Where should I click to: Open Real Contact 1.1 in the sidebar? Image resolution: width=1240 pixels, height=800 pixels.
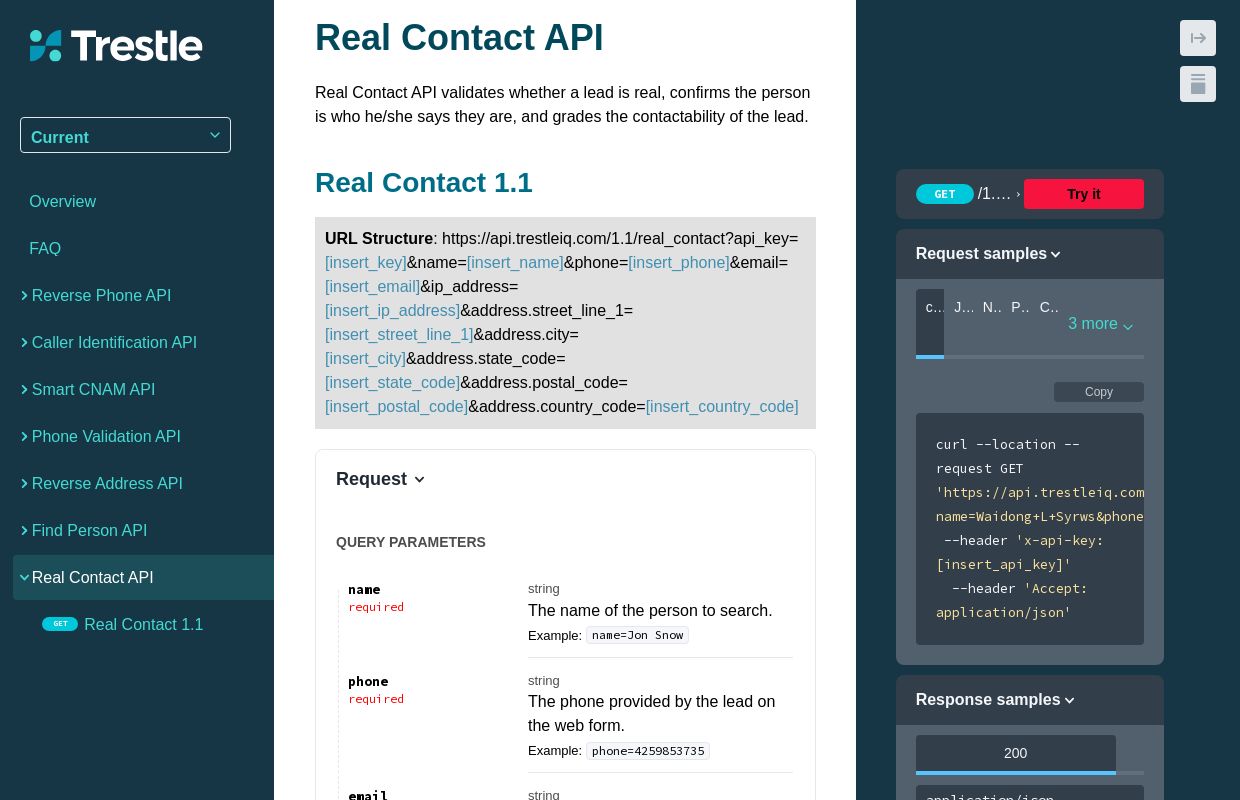point(143,624)
